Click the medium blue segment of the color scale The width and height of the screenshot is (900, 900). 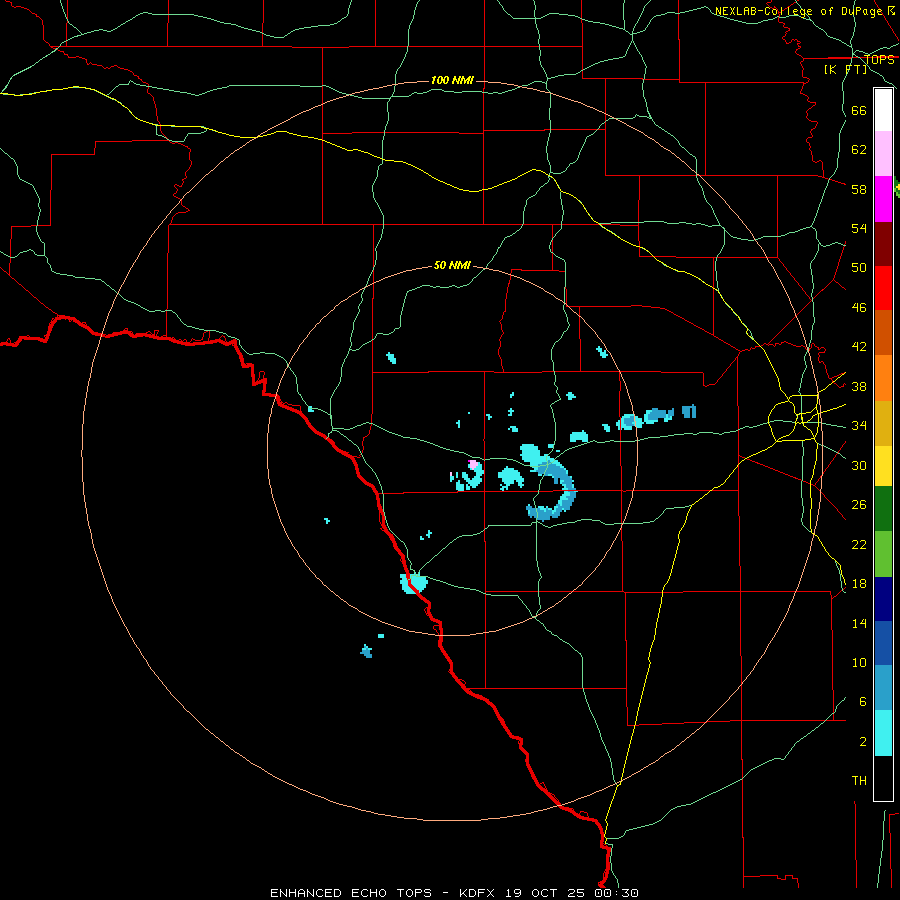883,643
